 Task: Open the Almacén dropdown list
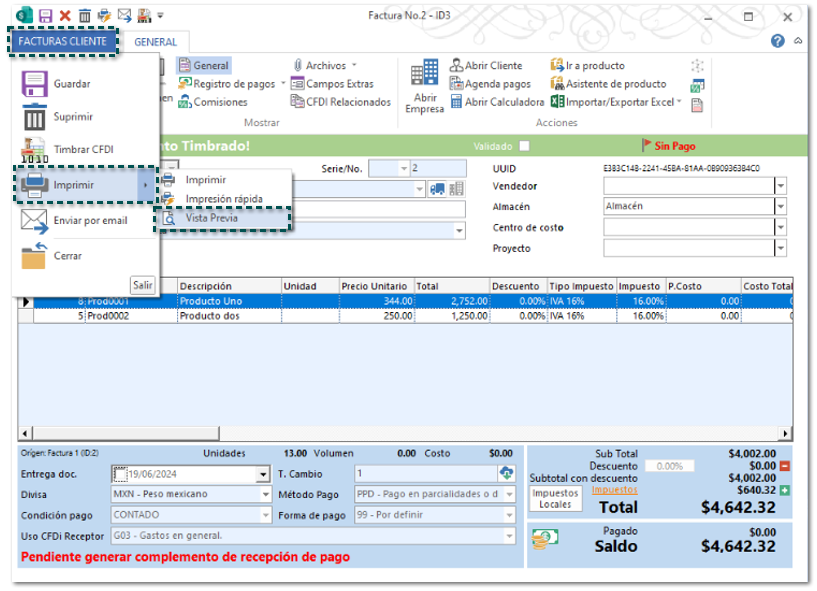click(x=781, y=206)
